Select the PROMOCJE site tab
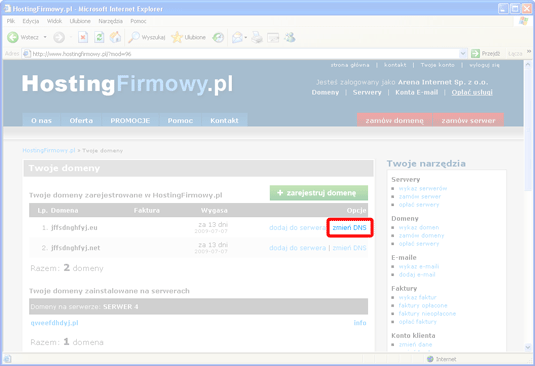Viewport: 535px width, 366px height. tap(130, 120)
